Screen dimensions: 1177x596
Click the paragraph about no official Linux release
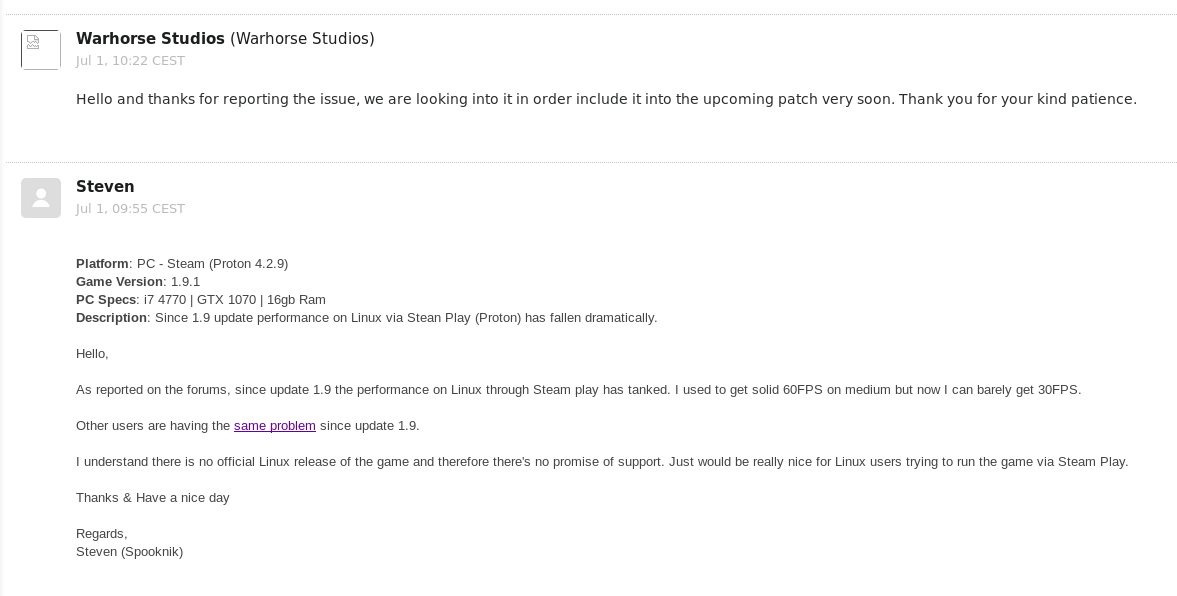click(601, 462)
